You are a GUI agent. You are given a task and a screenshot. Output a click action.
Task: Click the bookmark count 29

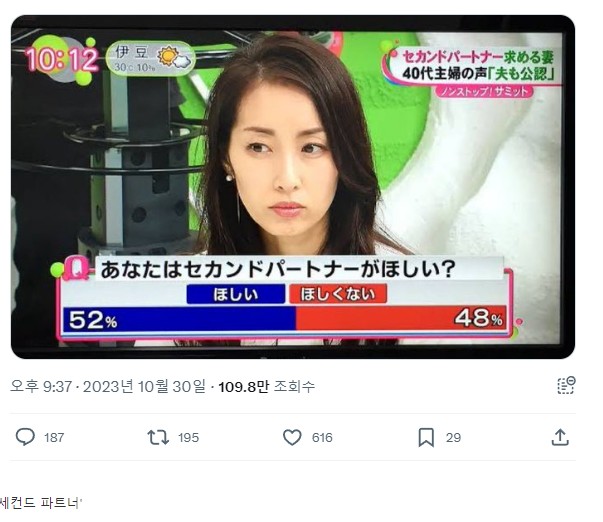[x=453, y=438]
